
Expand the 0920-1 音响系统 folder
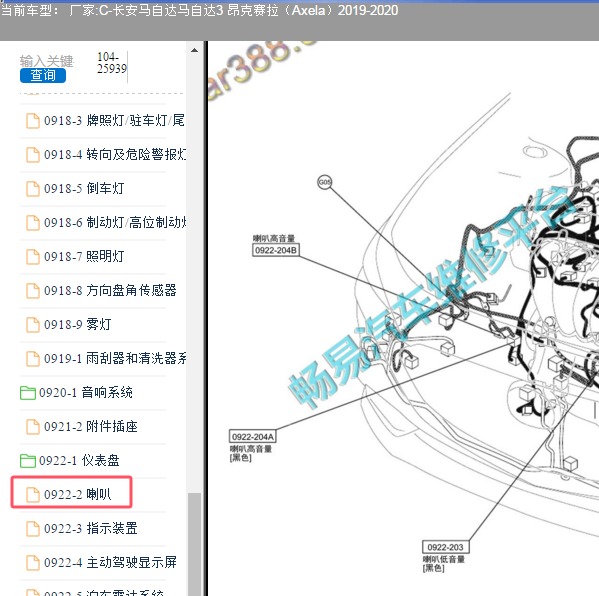point(86,392)
